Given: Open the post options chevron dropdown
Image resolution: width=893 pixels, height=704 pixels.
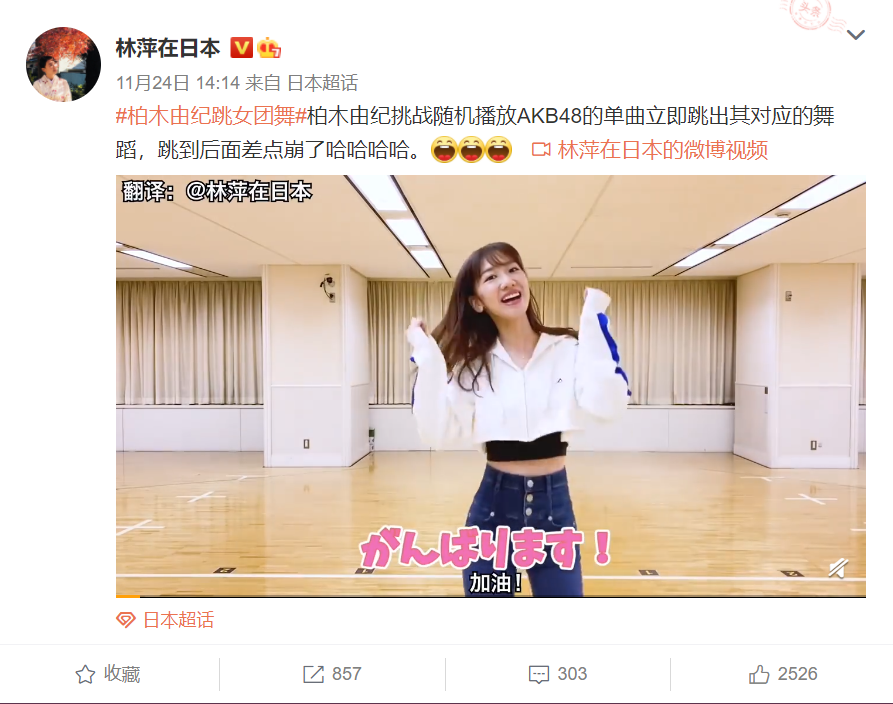Looking at the screenshot, I should [855, 35].
